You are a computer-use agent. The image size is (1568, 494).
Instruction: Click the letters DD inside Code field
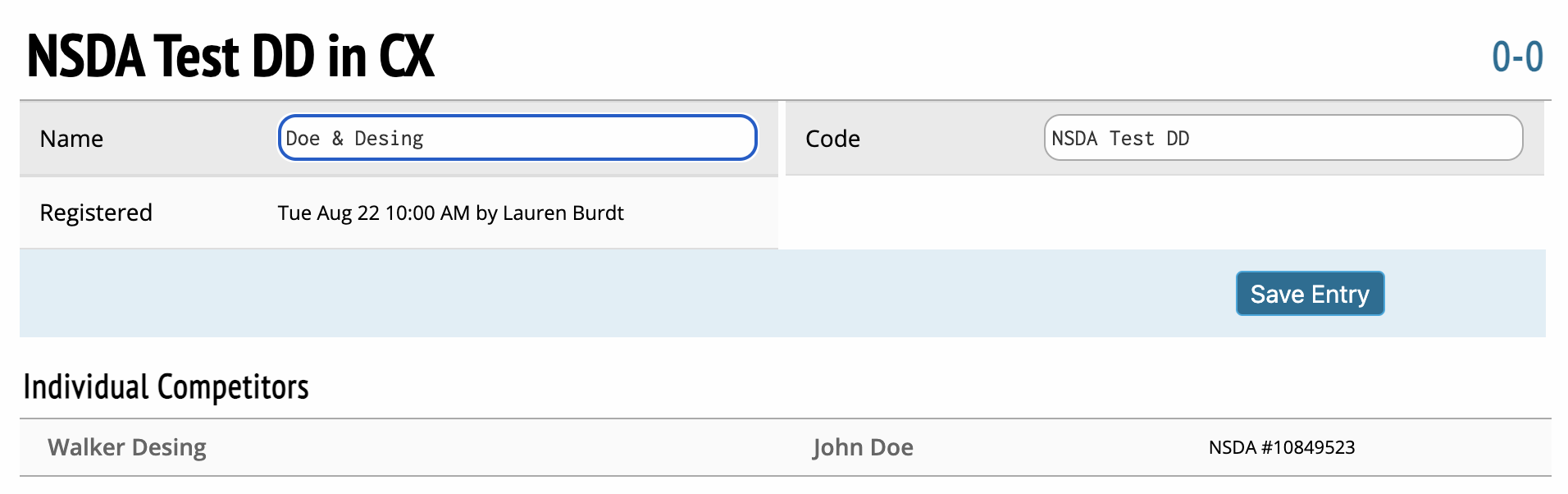point(1178,139)
